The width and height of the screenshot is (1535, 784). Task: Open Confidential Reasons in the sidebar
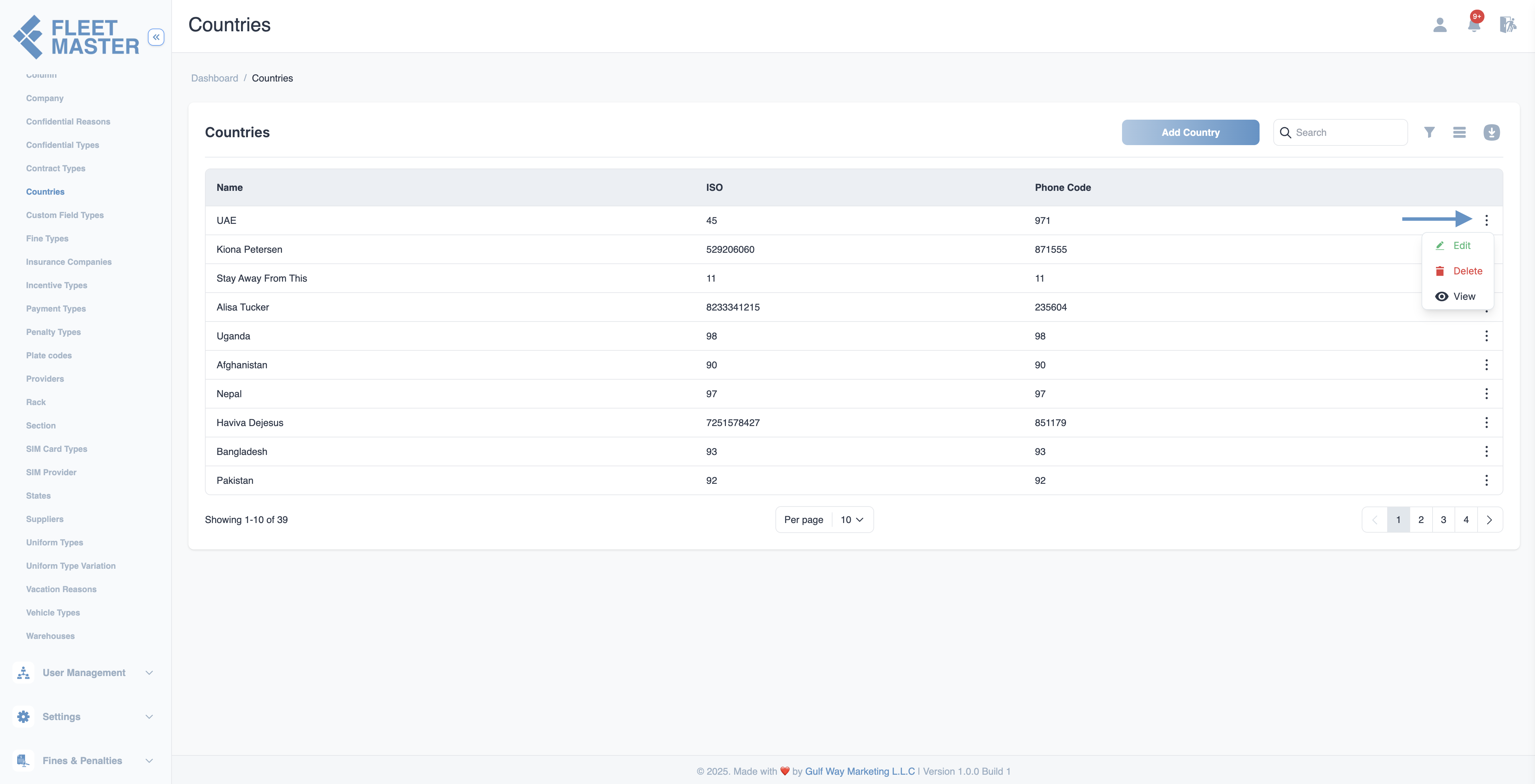(x=68, y=121)
